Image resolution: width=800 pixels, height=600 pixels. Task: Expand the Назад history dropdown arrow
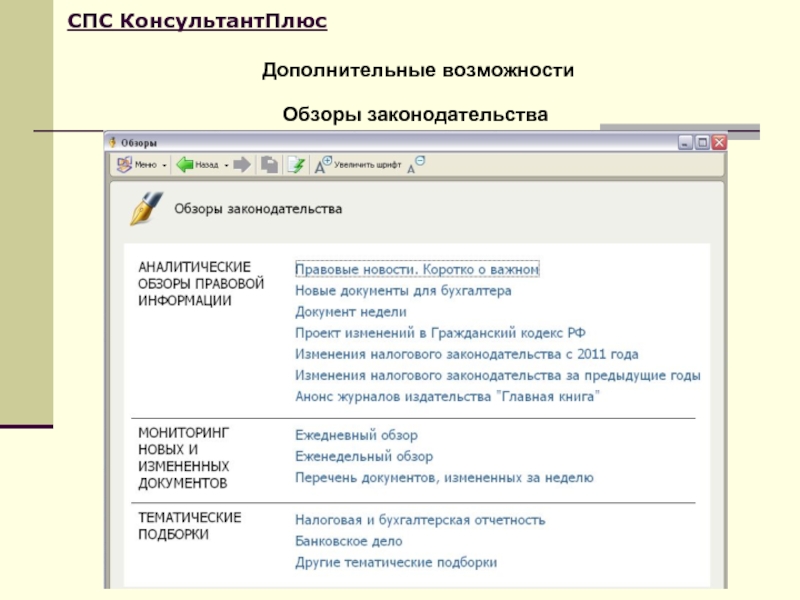[227, 165]
